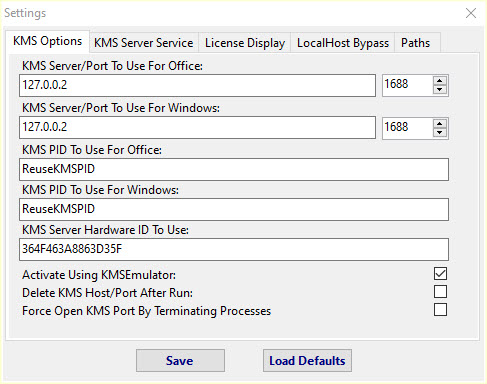Focus the KMS PID for Windows field
This screenshot has height=384, width=487.
point(234,209)
